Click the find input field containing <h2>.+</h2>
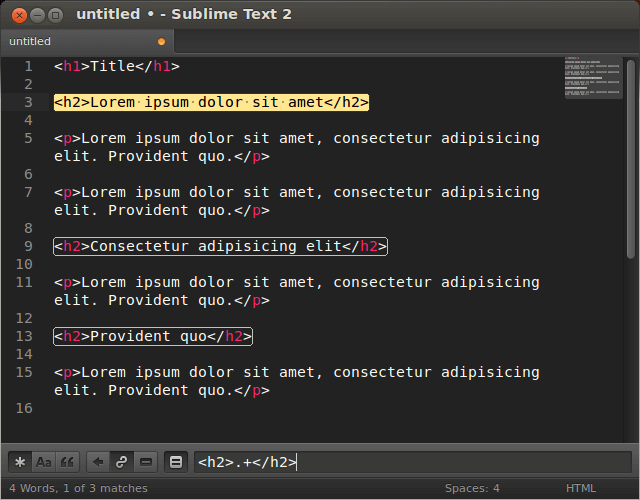Viewport: 640px width, 500px height. (412, 462)
